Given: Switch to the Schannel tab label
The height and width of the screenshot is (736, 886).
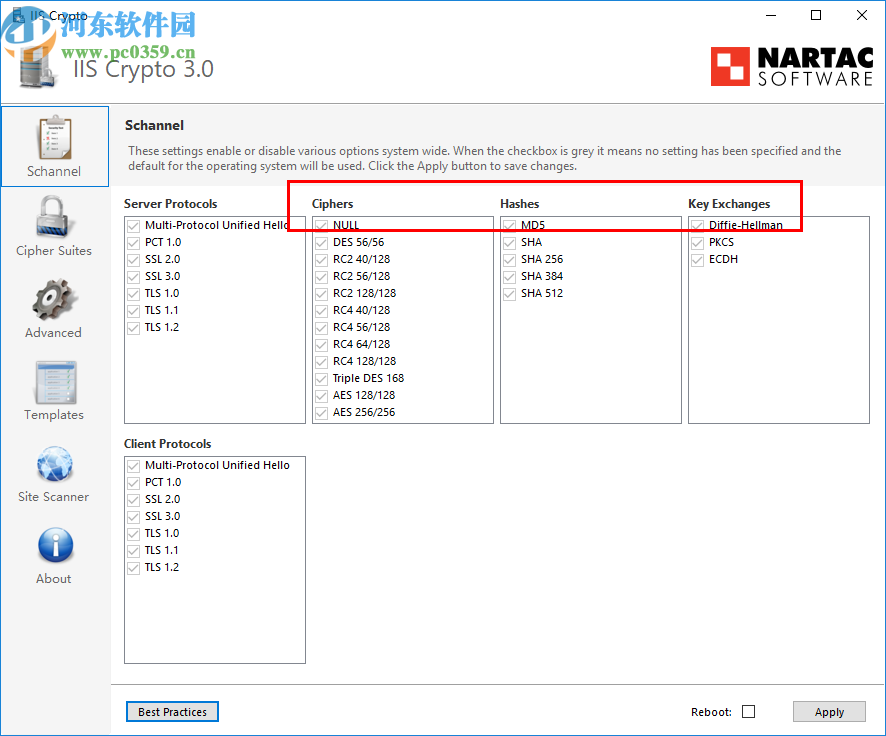Looking at the screenshot, I should 54,171.
